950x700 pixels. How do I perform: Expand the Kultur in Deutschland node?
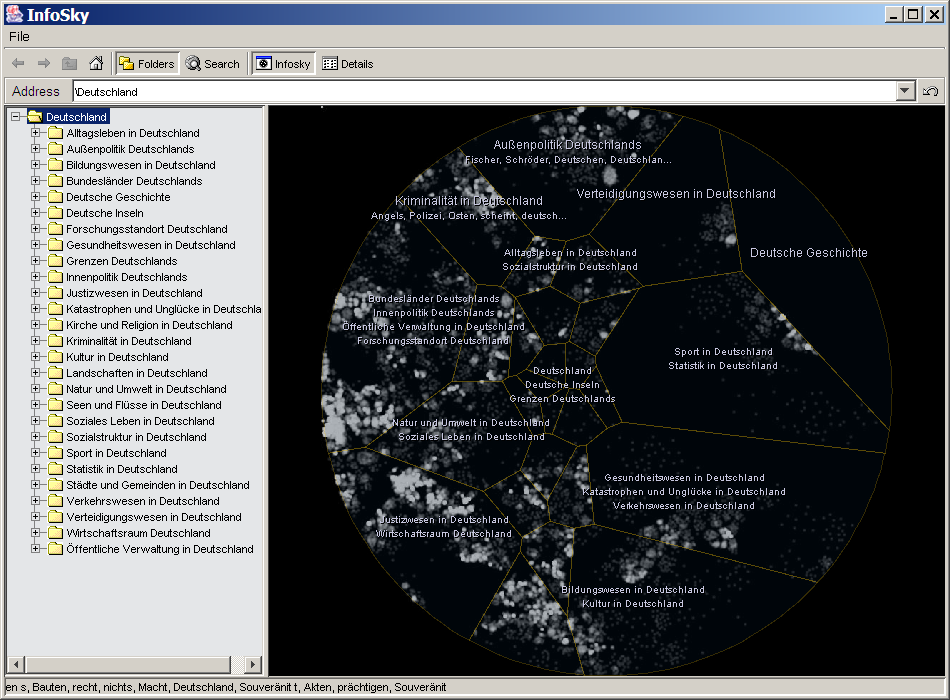[x=36, y=357]
